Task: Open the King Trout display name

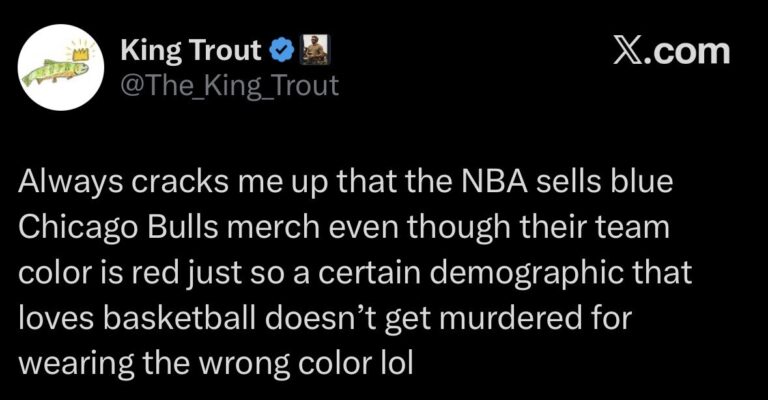Action: (191, 51)
